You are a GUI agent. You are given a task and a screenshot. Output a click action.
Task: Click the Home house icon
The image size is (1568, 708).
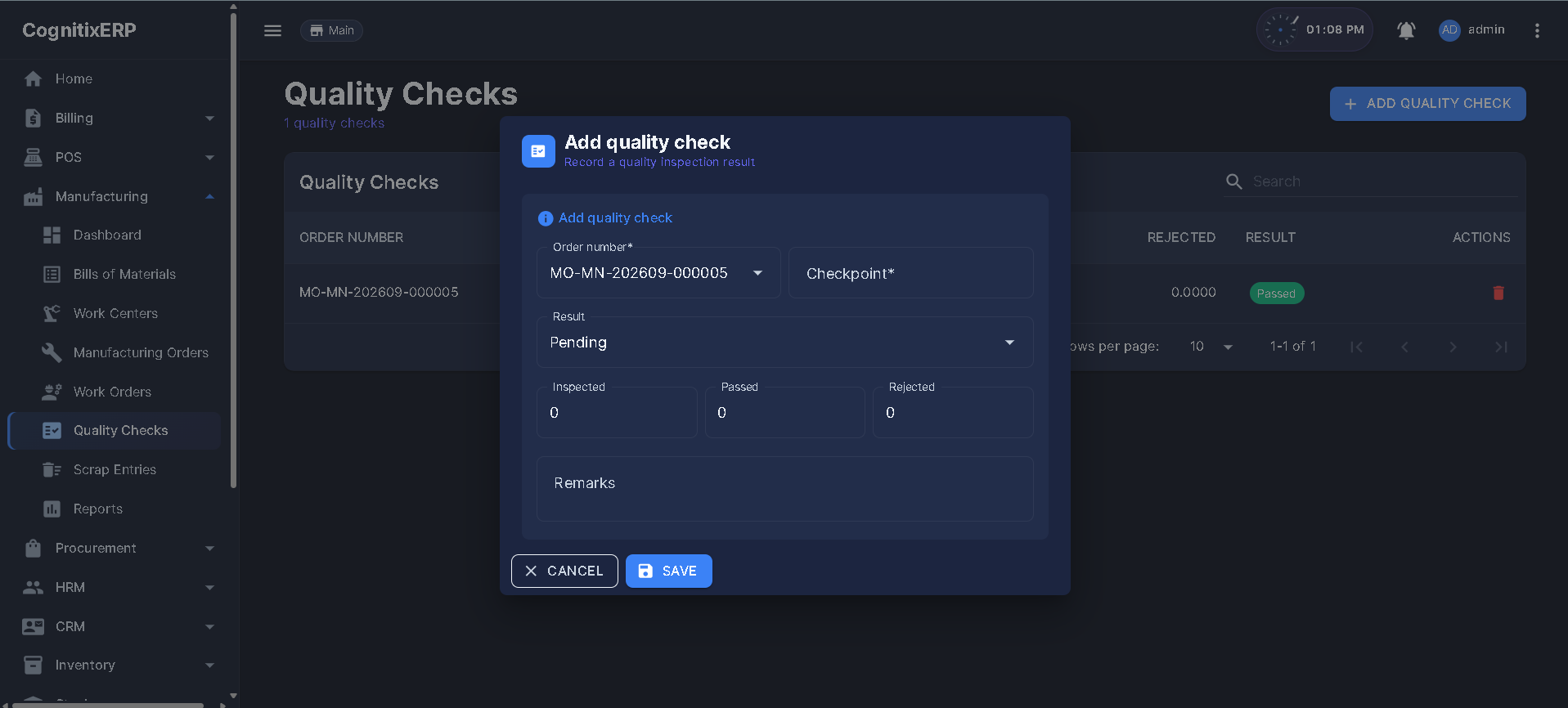tap(33, 78)
